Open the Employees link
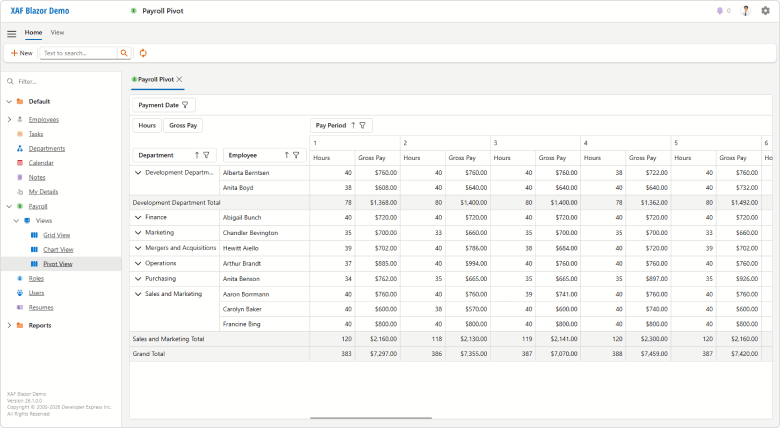The image size is (780, 428). click(44, 119)
